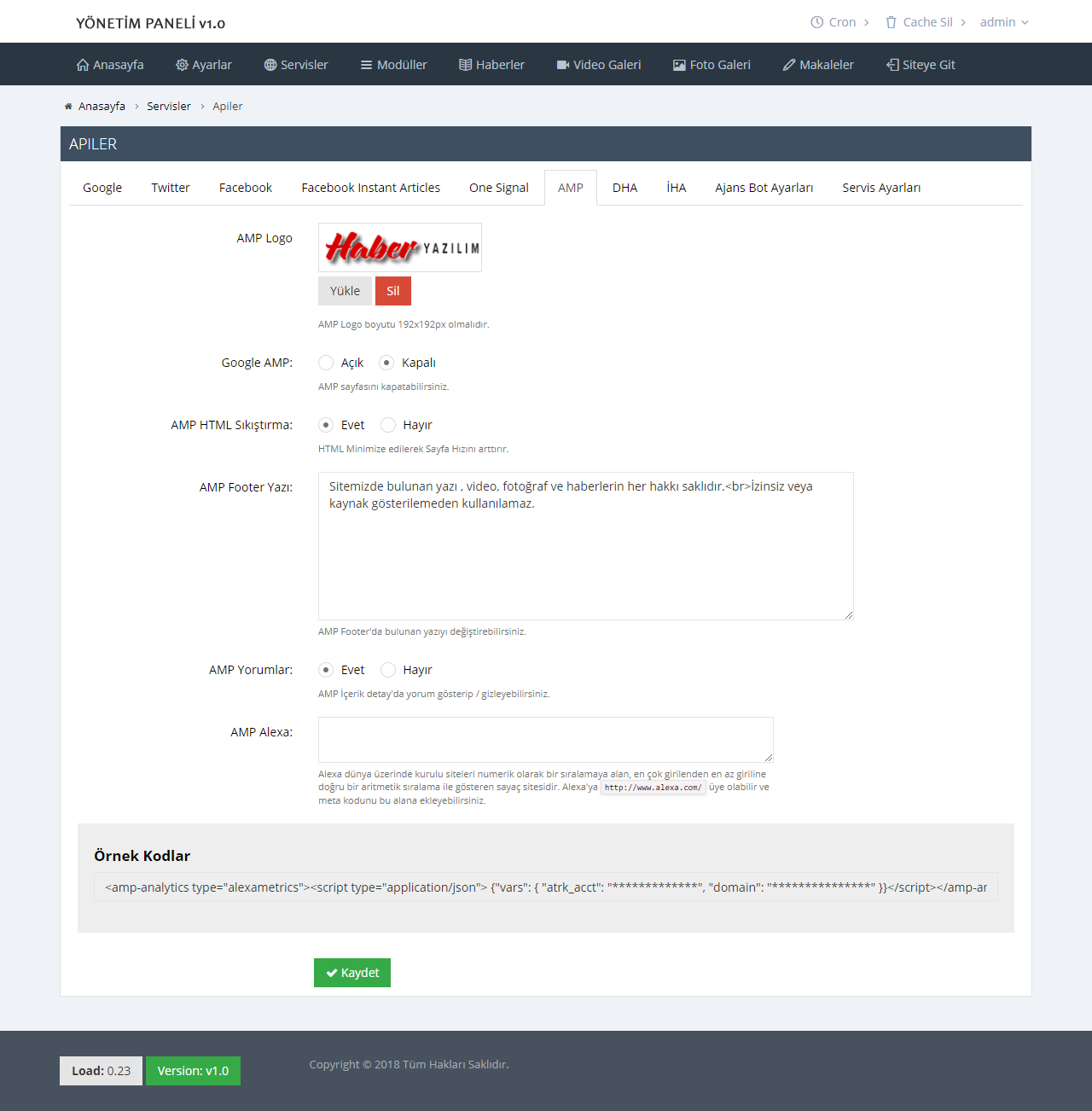Click the Yükle upload button
1092x1111 pixels.
pyautogui.click(x=346, y=291)
